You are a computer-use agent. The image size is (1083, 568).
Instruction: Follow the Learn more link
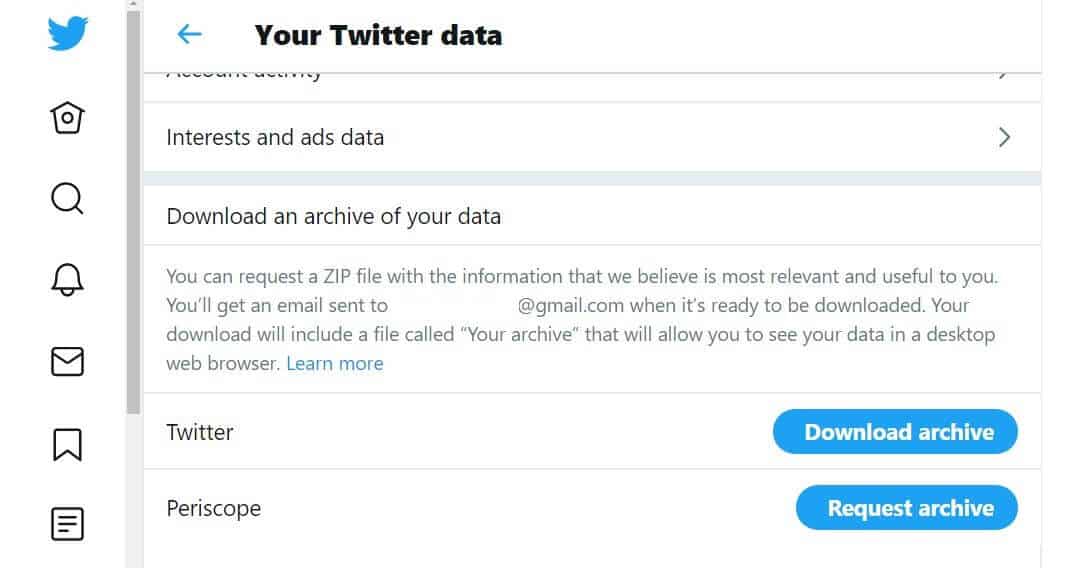click(x=335, y=363)
